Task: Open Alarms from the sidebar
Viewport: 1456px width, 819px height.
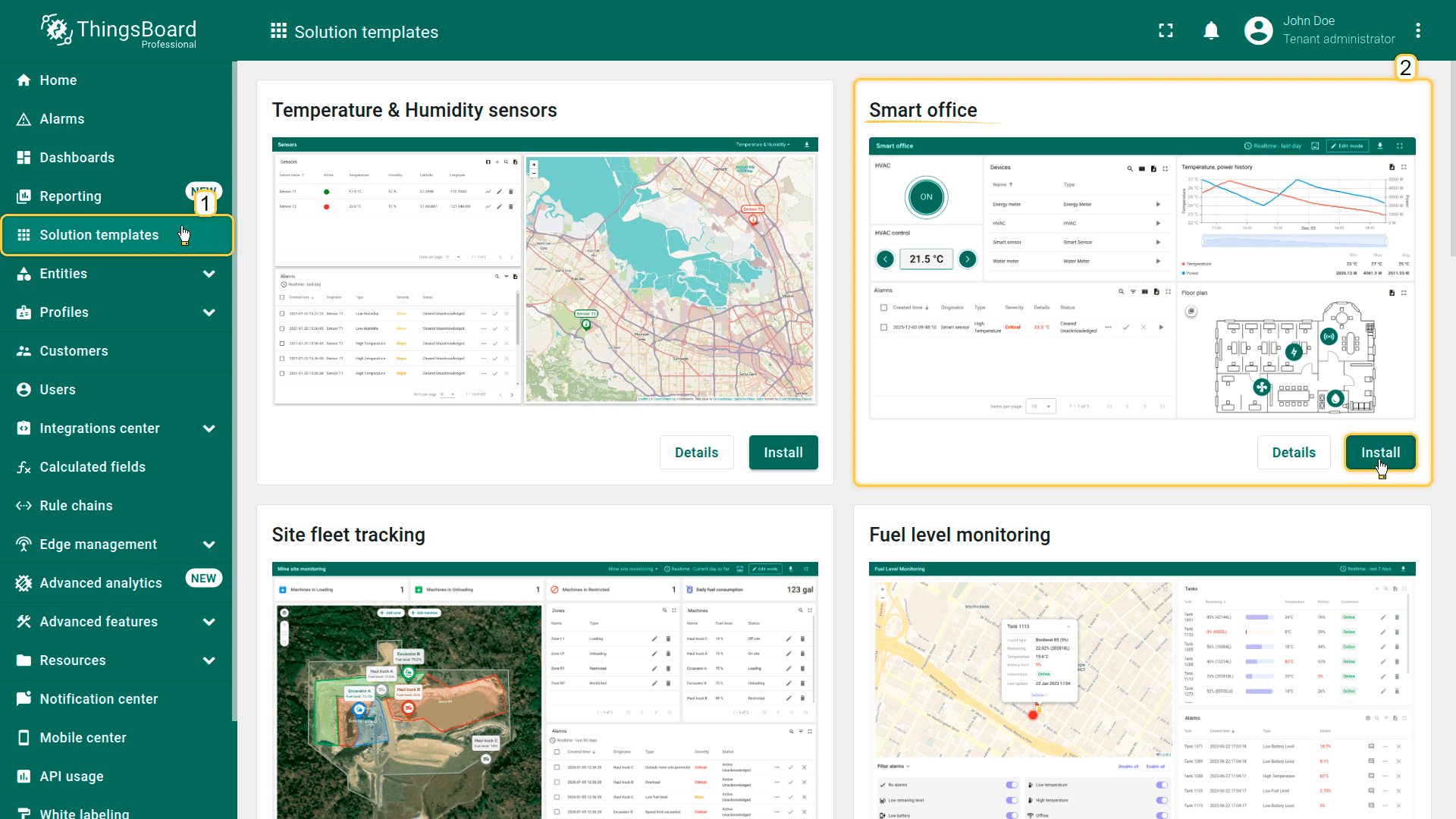Action: pyautogui.click(x=62, y=119)
